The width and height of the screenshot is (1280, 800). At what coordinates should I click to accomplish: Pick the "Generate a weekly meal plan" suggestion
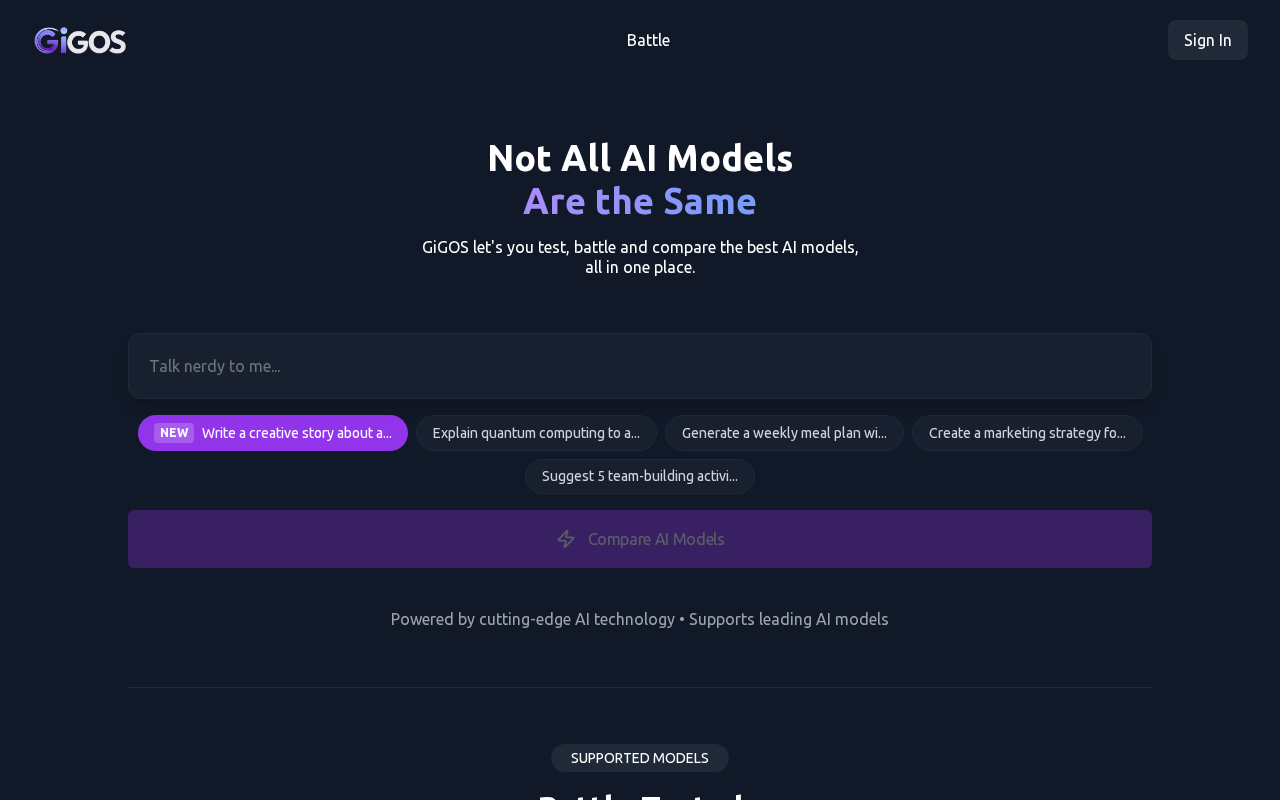784,433
